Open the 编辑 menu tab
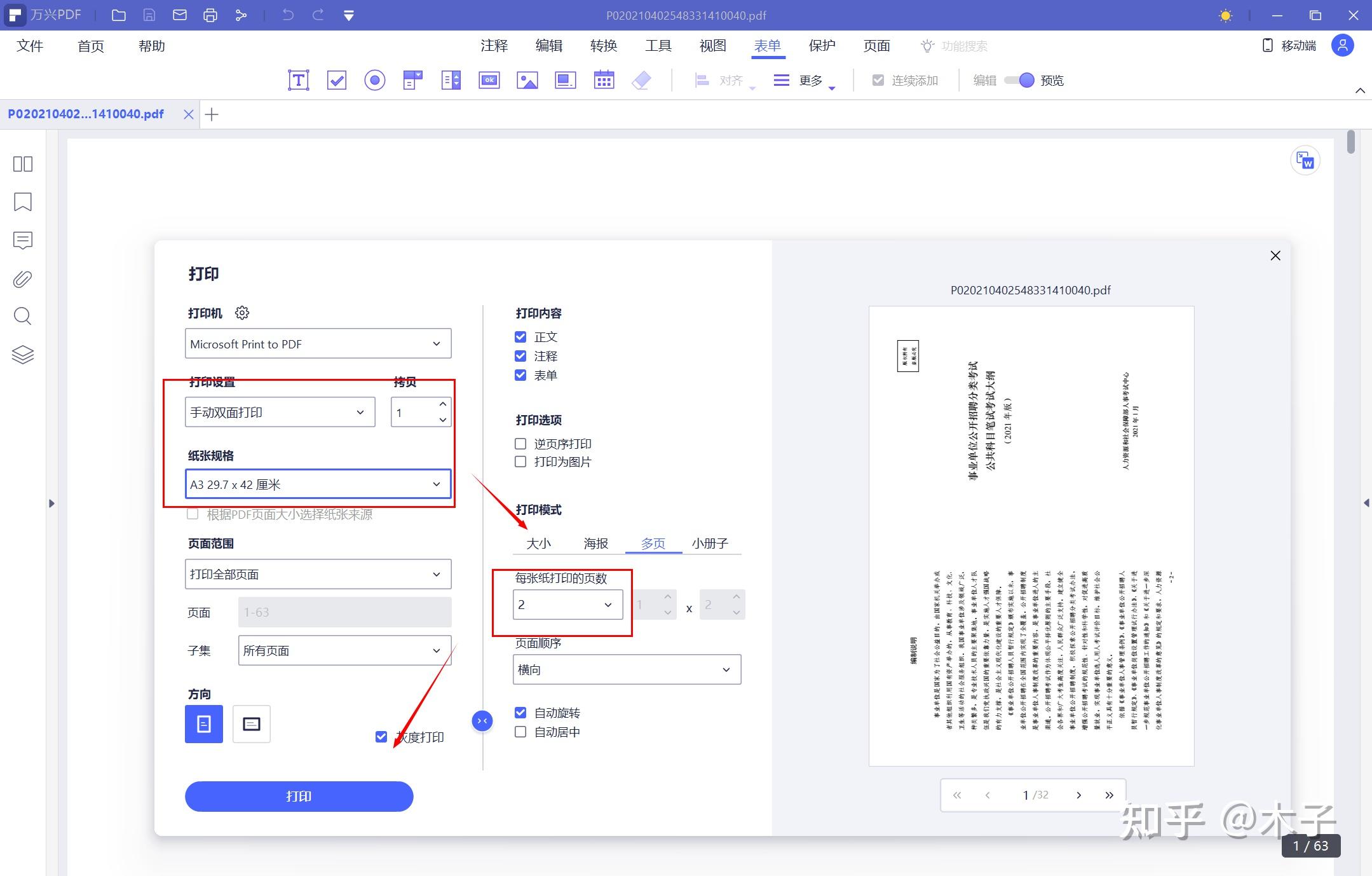Image resolution: width=1372 pixels, height=876 pixels. coord(549,46)
